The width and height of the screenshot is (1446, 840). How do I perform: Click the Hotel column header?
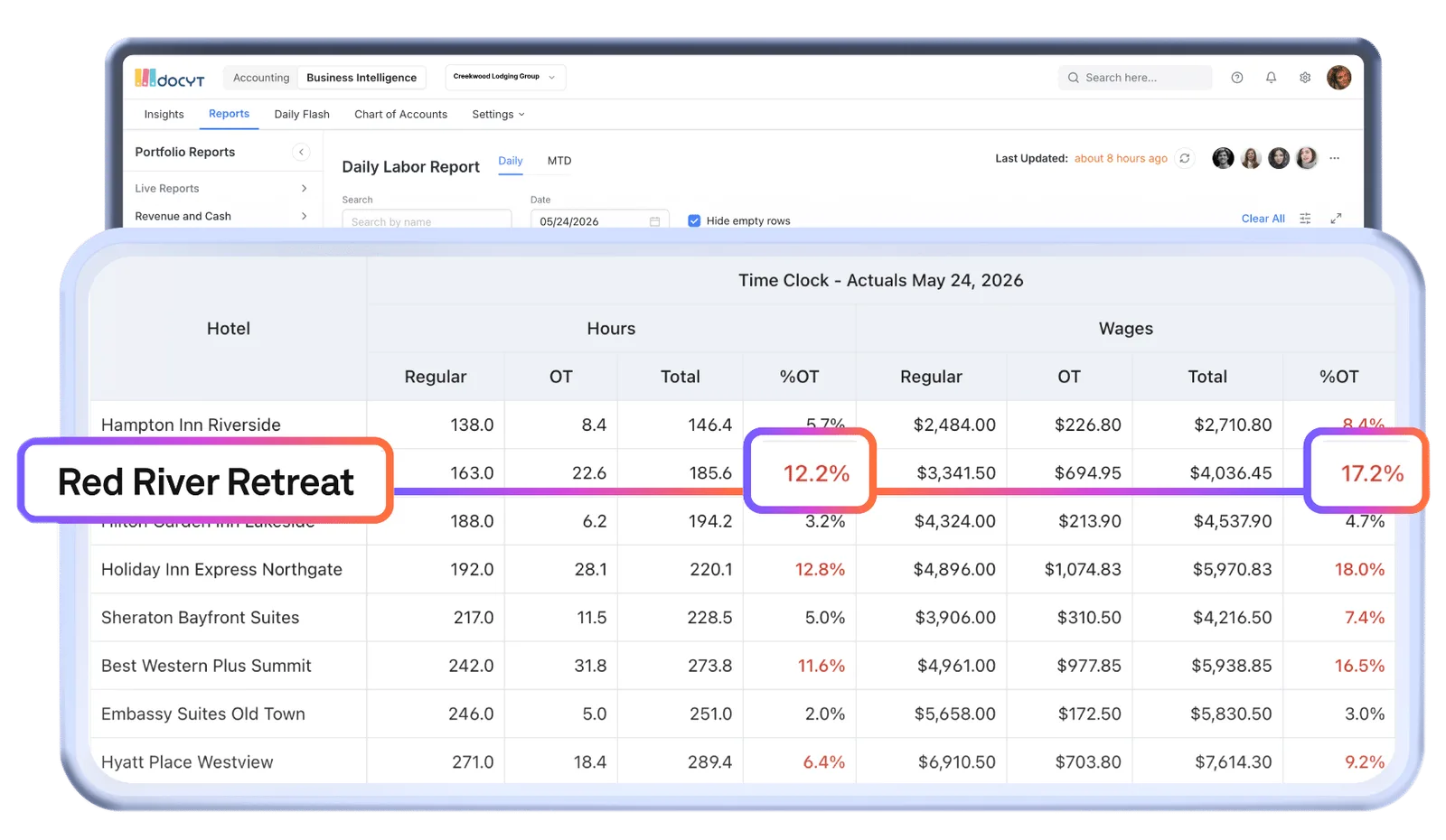[x=229, y=329]
